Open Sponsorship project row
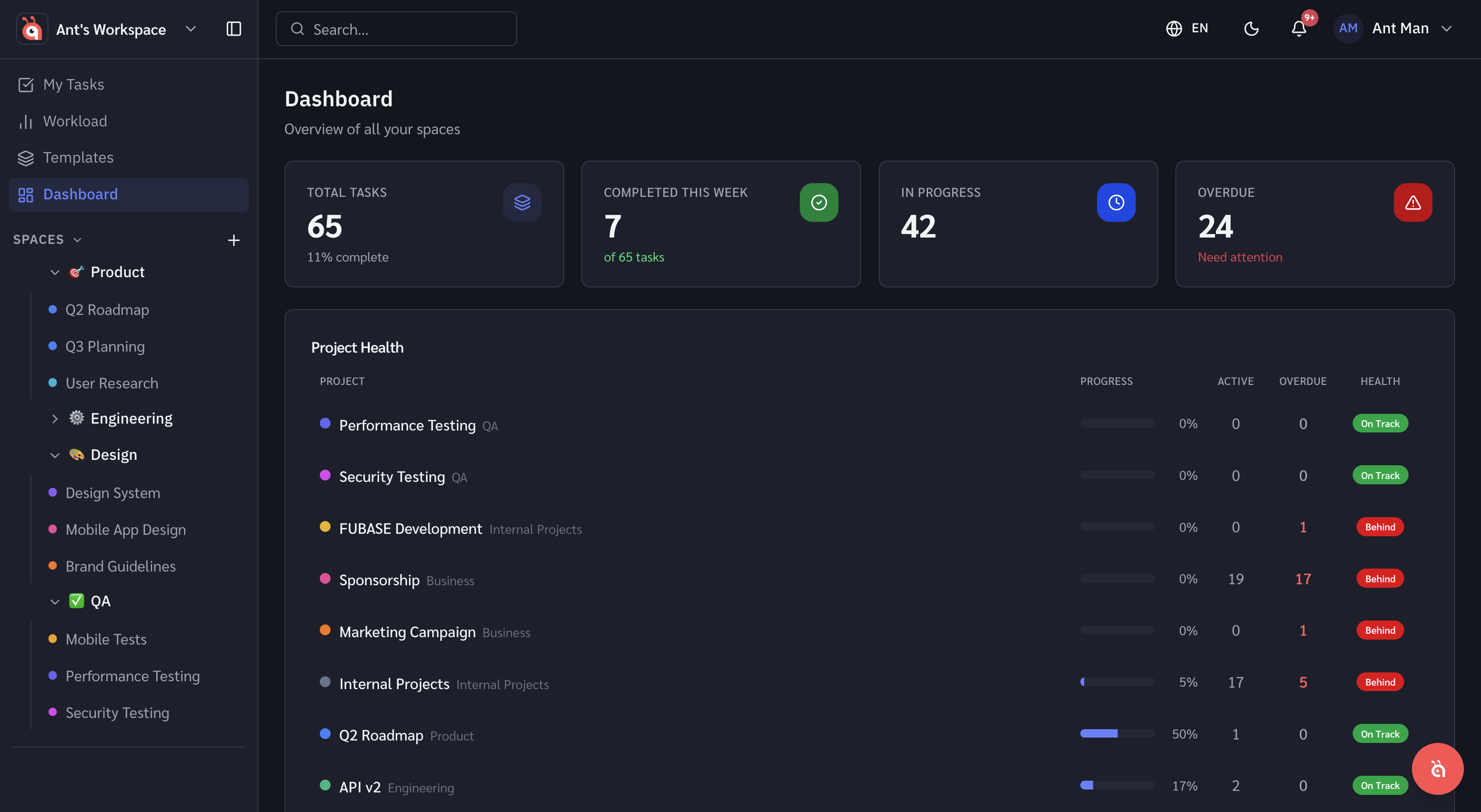This screenshot has width=1481, height=812. pos(869,580)
